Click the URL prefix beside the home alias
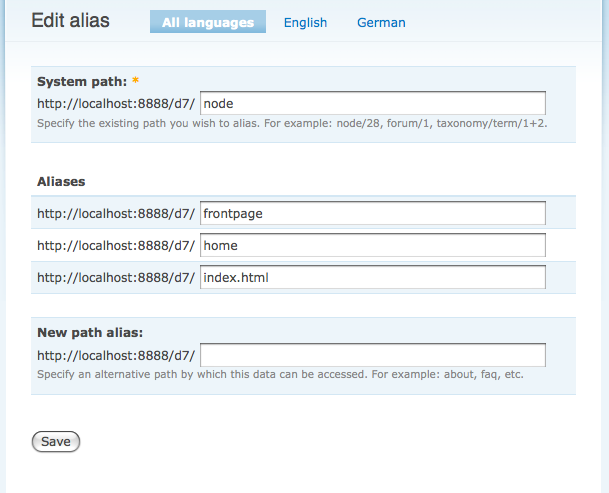The image size is (609, 493). coord(116,245)
